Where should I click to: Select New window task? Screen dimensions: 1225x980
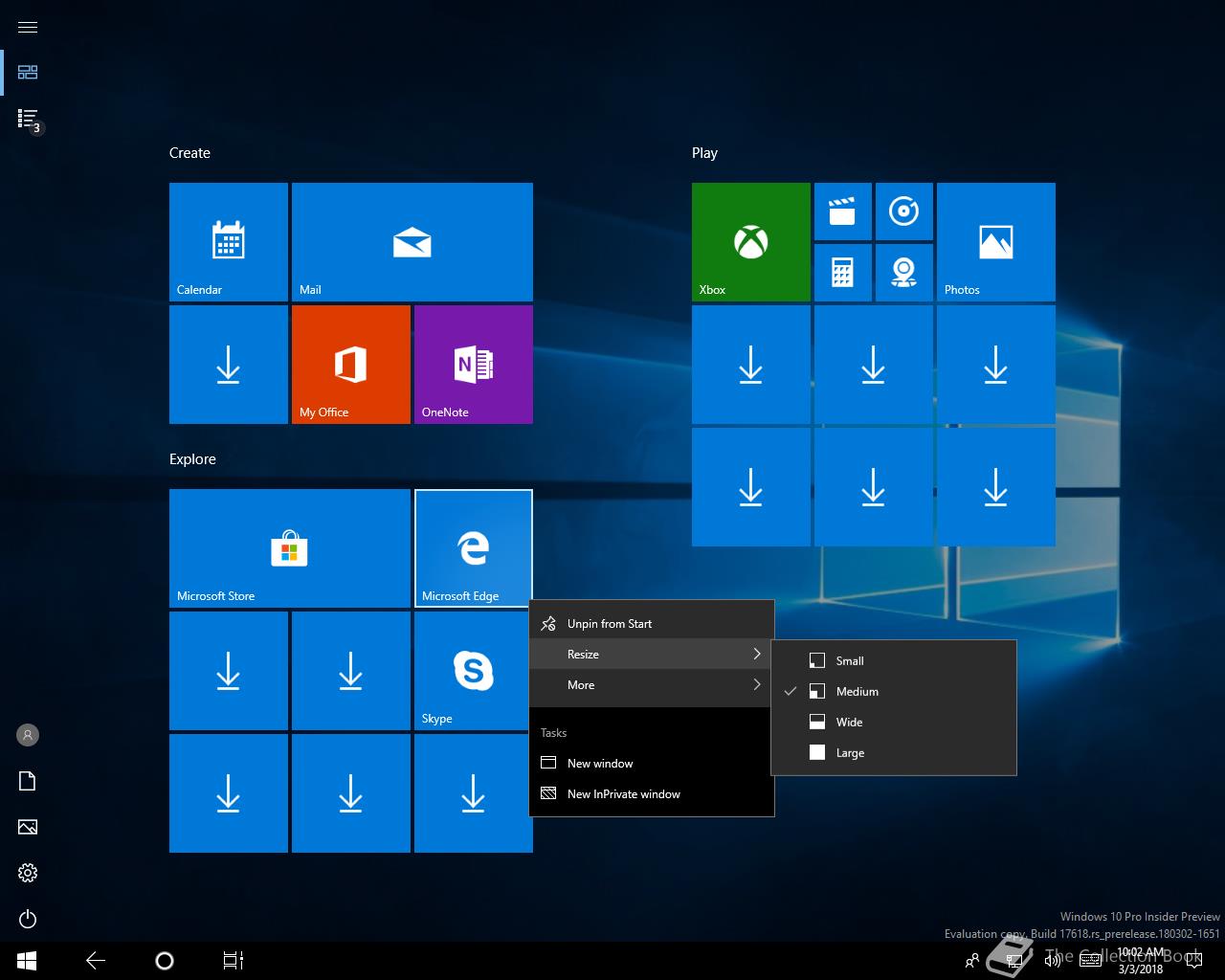click(x=651, y=763)
